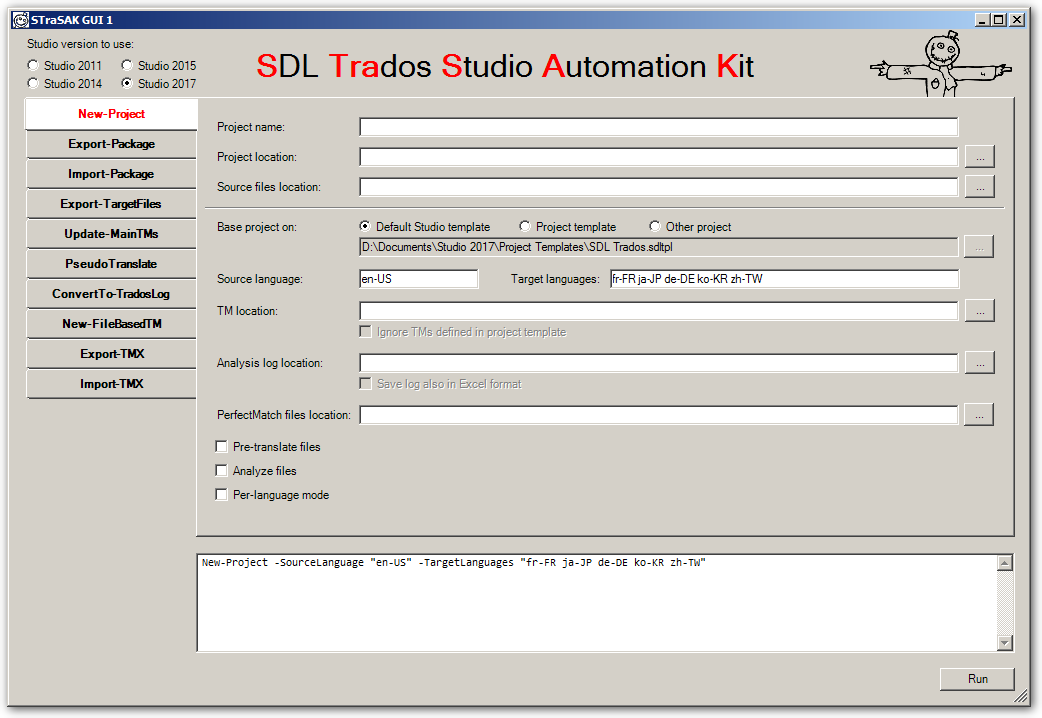This screenshot has height=718, width=1042.
Task: Open the New-Project tab
Action: point(112,114)
